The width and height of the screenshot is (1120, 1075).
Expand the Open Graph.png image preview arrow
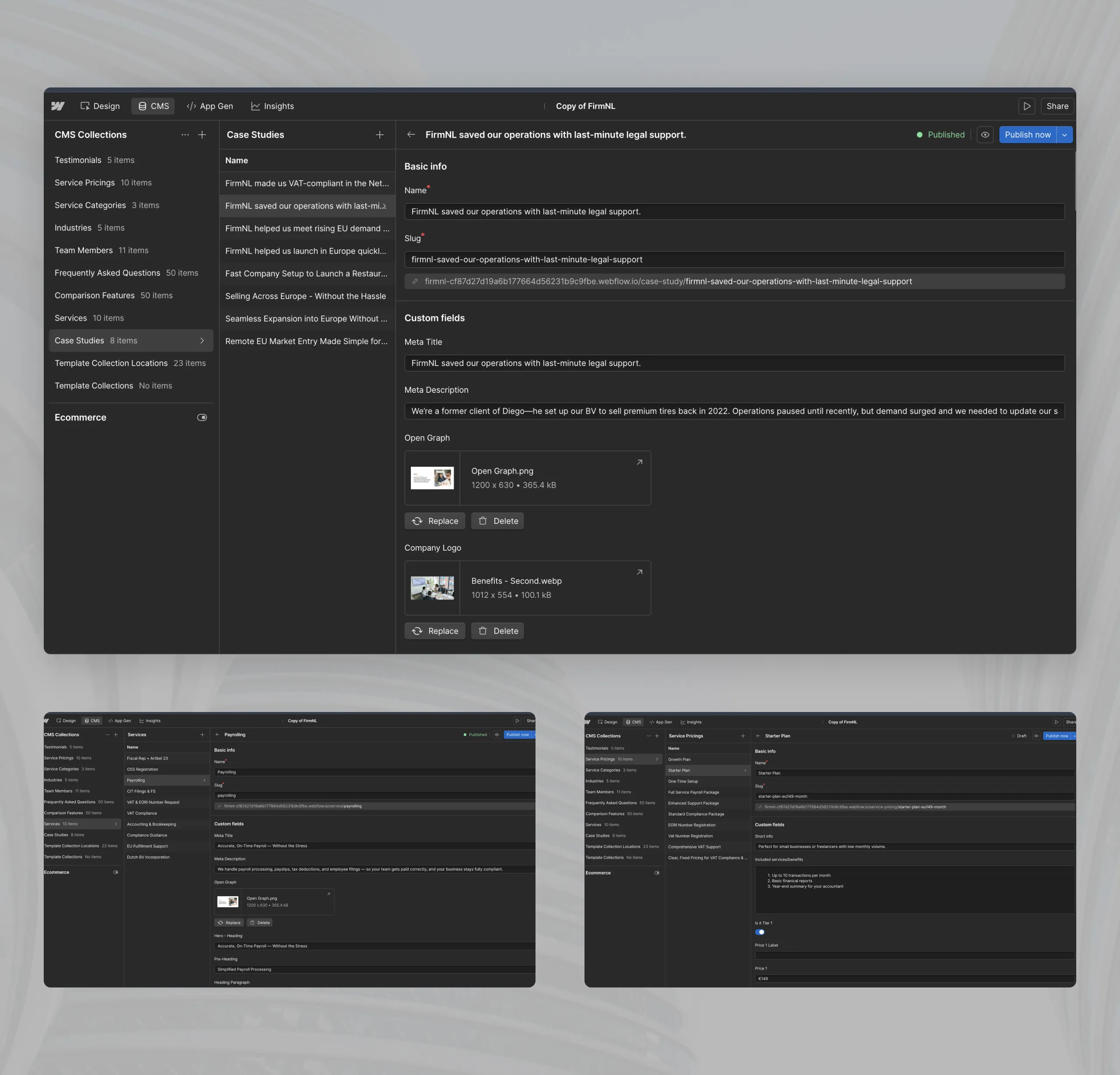(640, 462)
